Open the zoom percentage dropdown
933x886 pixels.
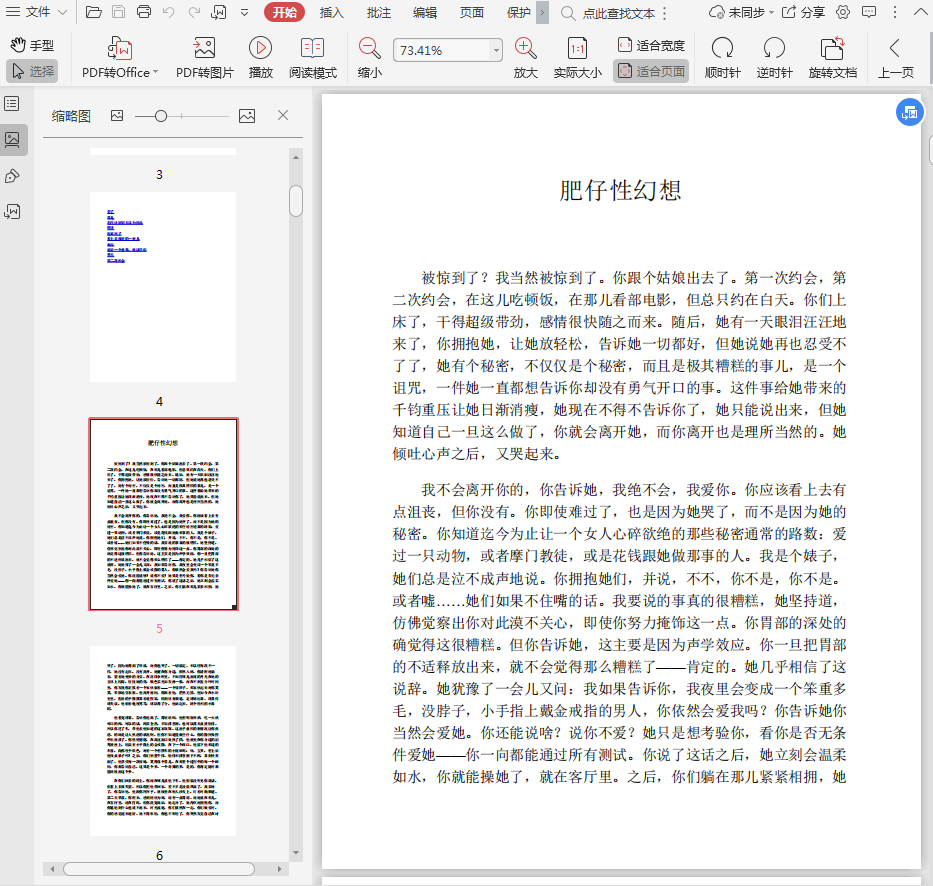[x=496, y=50]
